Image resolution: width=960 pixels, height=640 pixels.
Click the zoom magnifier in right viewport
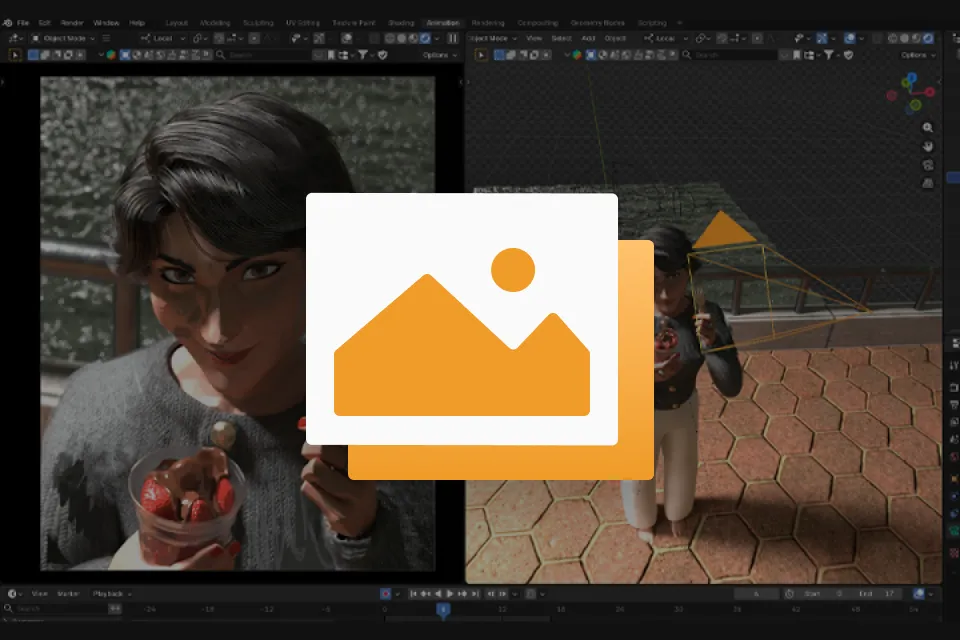[x=928, y=127]
